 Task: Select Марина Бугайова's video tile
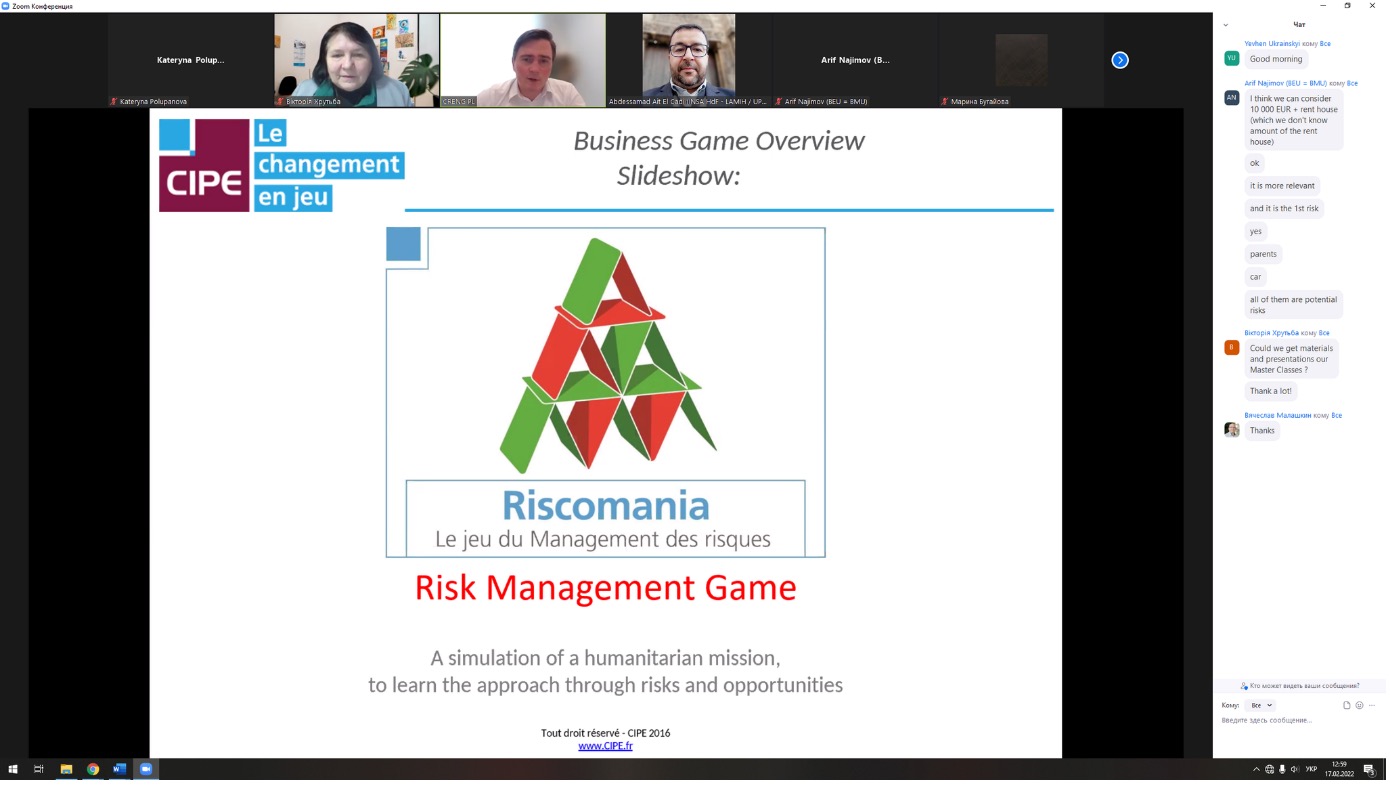pos(1021,60)
